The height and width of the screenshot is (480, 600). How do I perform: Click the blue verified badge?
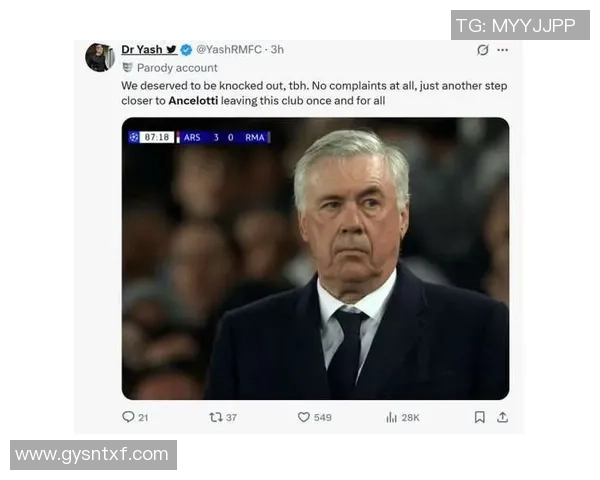(x=186, y=49)
